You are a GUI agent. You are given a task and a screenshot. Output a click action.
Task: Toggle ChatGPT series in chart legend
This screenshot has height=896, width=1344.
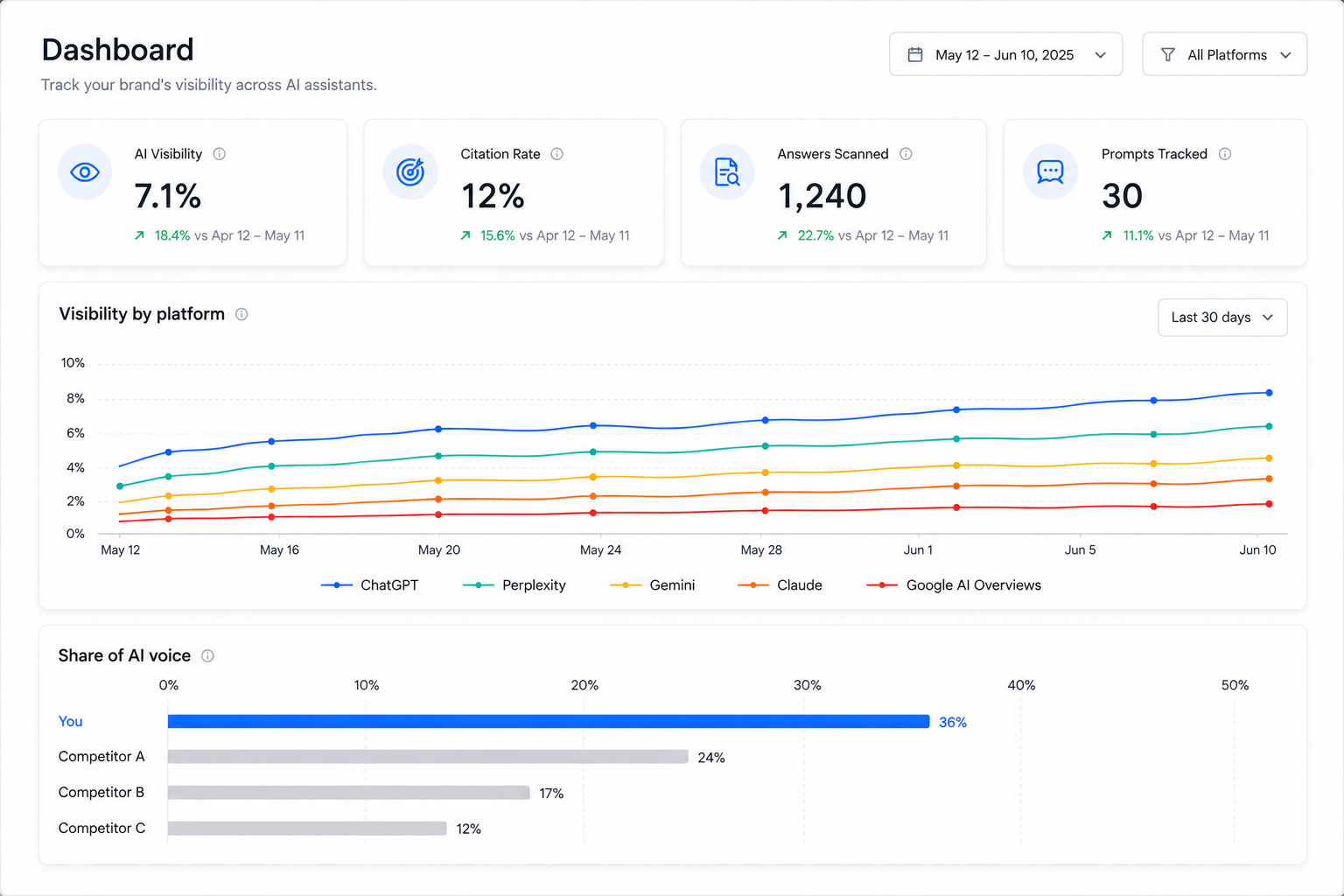point(370,585)
